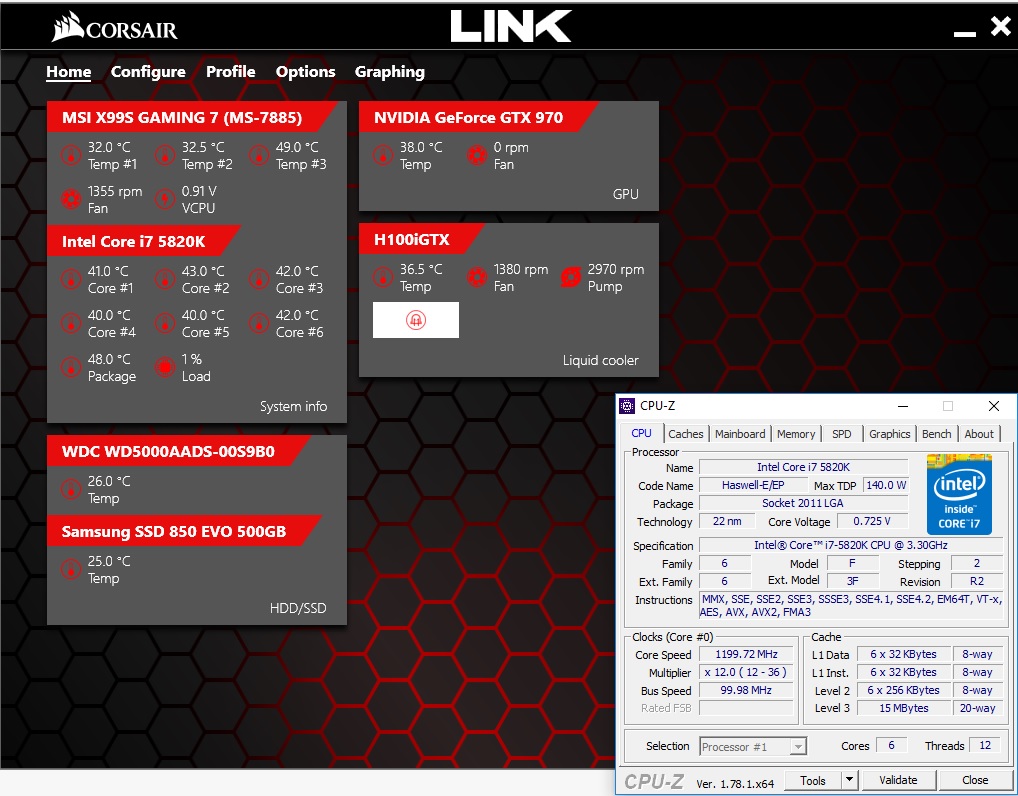Open the H100iGTX LED configuration tile
The height and width of the screenshot is (796, 1018).
pyautogui.click(x=416, y=320)
